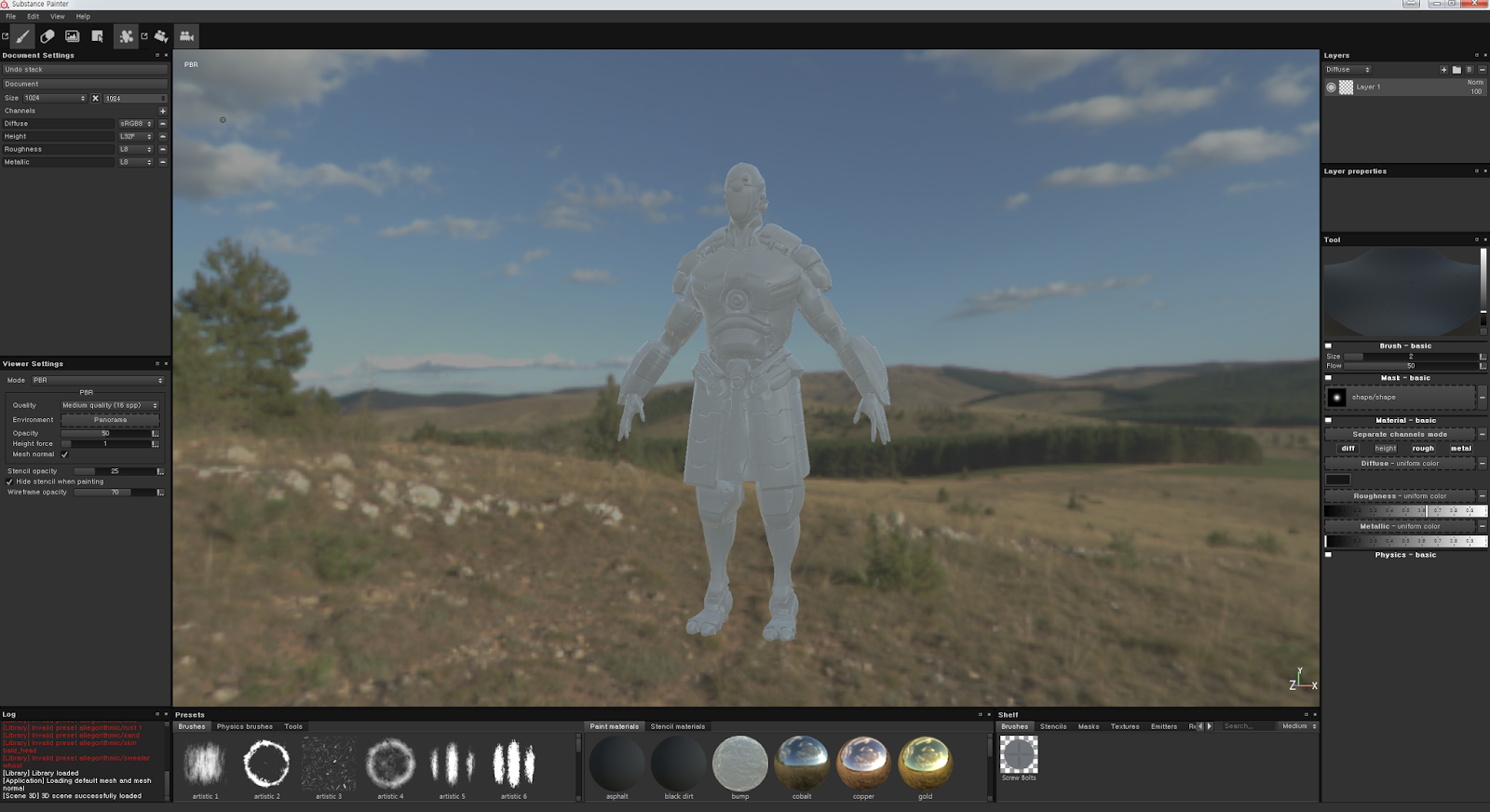
Task: Switch to Shelf Textures tab
Action: point(1125,726)
